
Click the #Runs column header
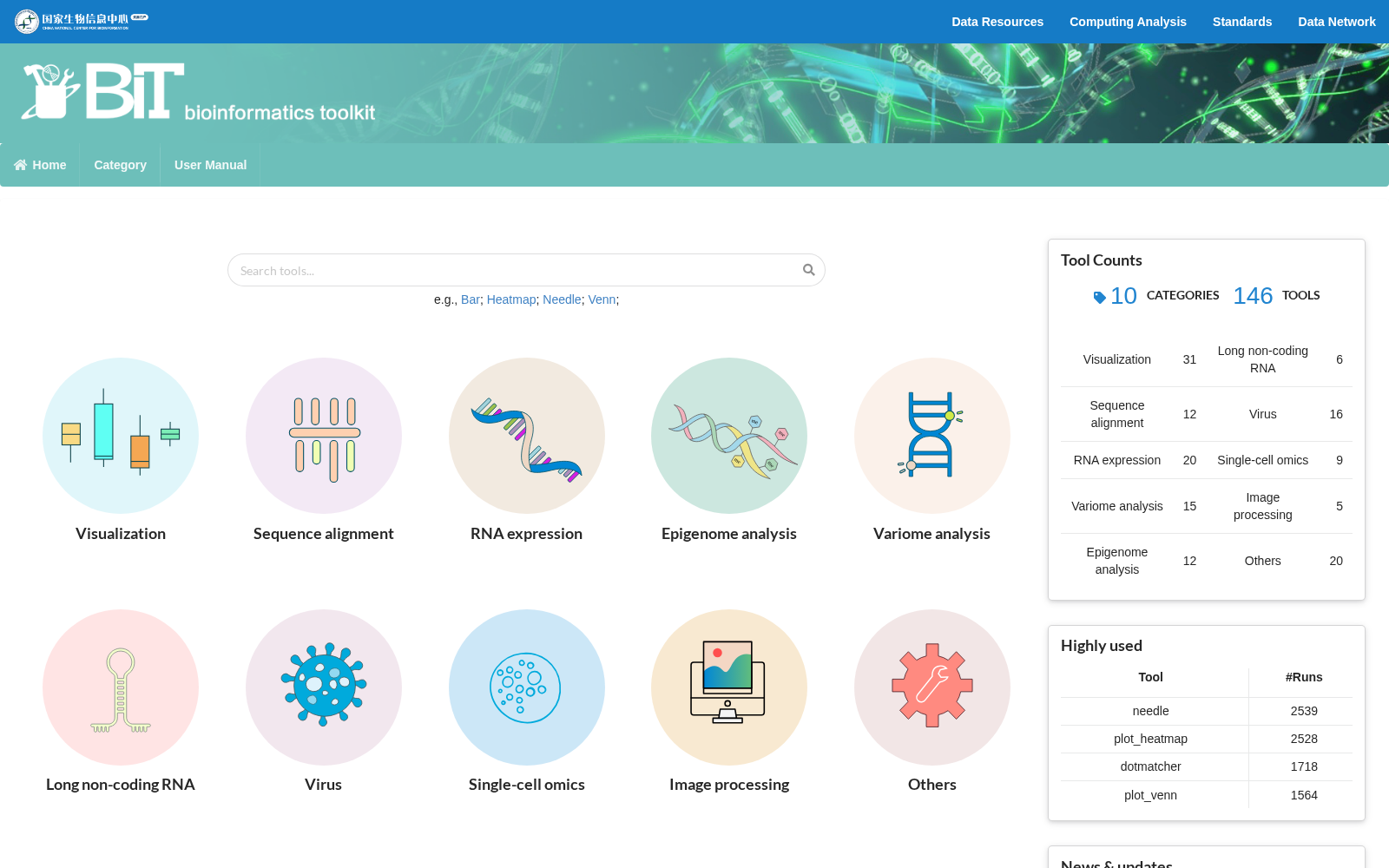[x=1304, y=677]
